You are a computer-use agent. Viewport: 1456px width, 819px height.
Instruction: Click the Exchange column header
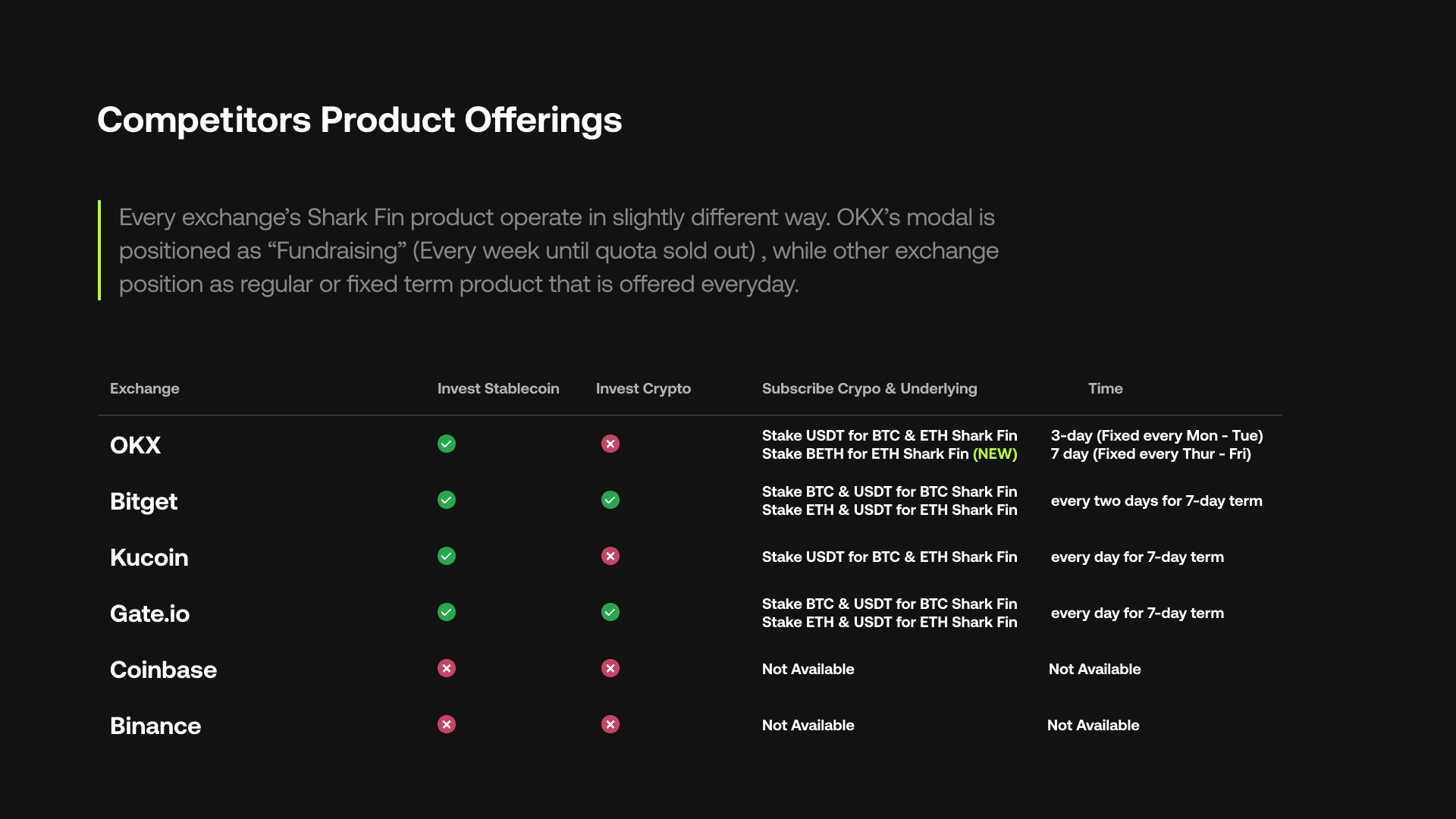click(144, 388)
